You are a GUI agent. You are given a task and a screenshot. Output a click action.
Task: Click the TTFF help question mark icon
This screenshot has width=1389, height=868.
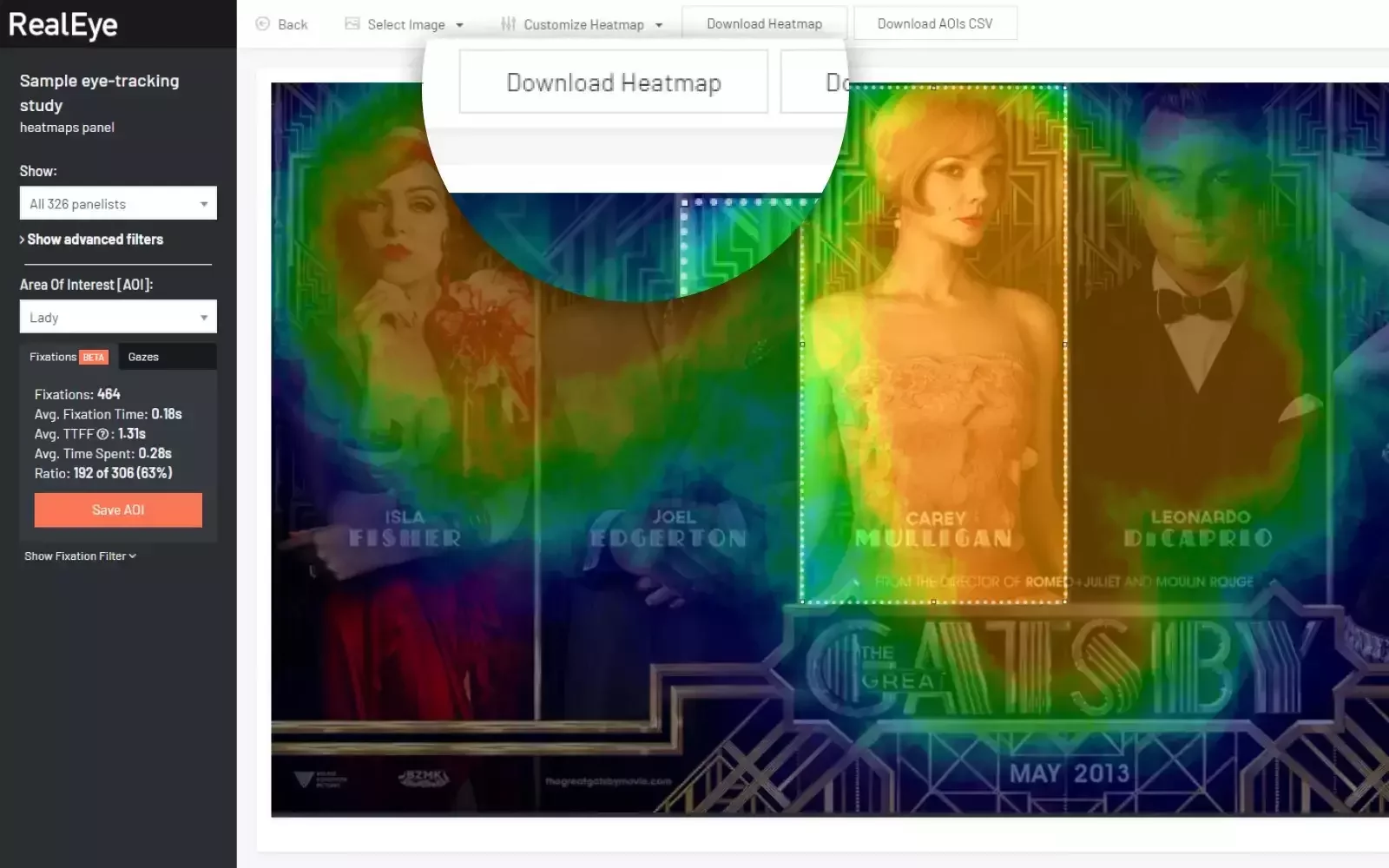[x=102, y=434]
